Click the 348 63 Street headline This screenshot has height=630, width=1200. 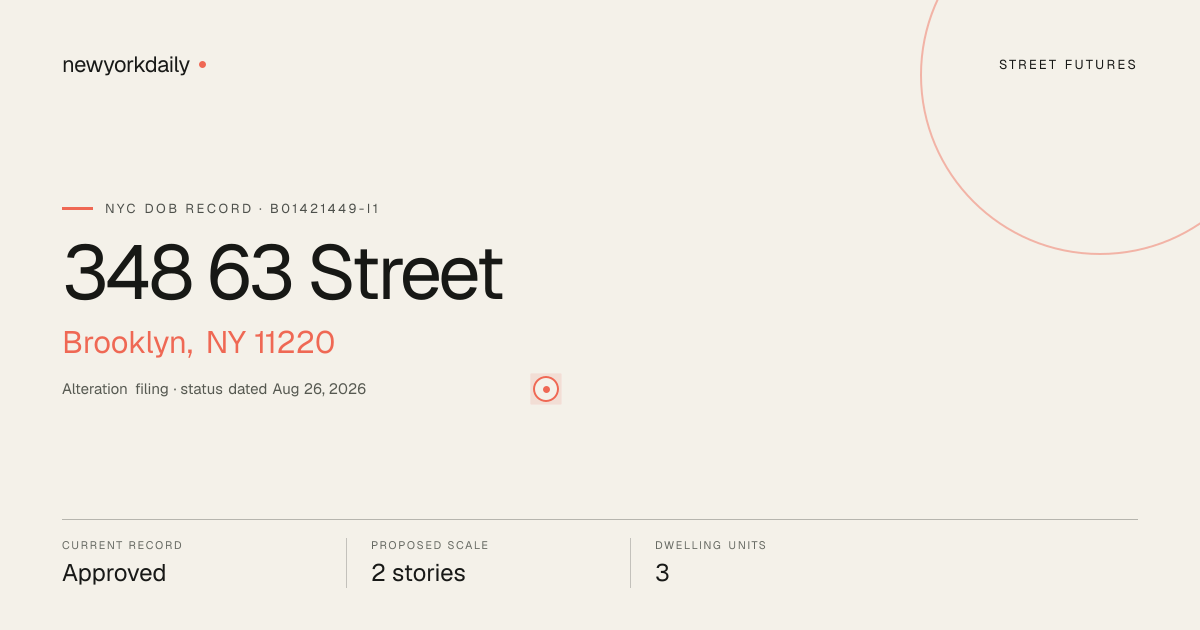283,273
